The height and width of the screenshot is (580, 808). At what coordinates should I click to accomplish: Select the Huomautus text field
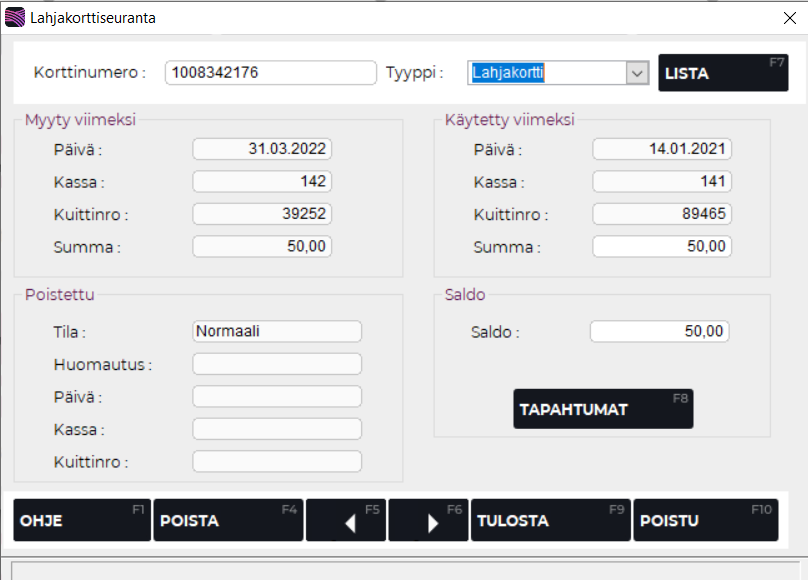[x=277, y=364]
